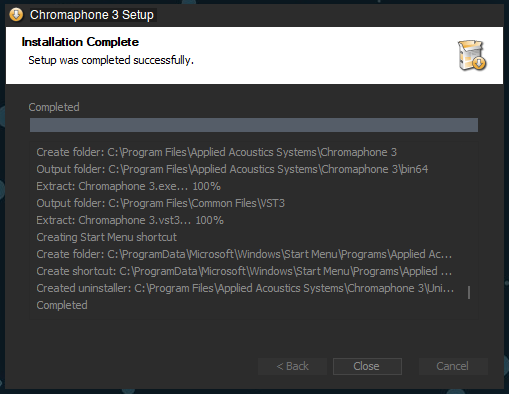Click the greyed-out Cancel button
The width and height of the screenshot is (509, 394).
pos(453,366)
